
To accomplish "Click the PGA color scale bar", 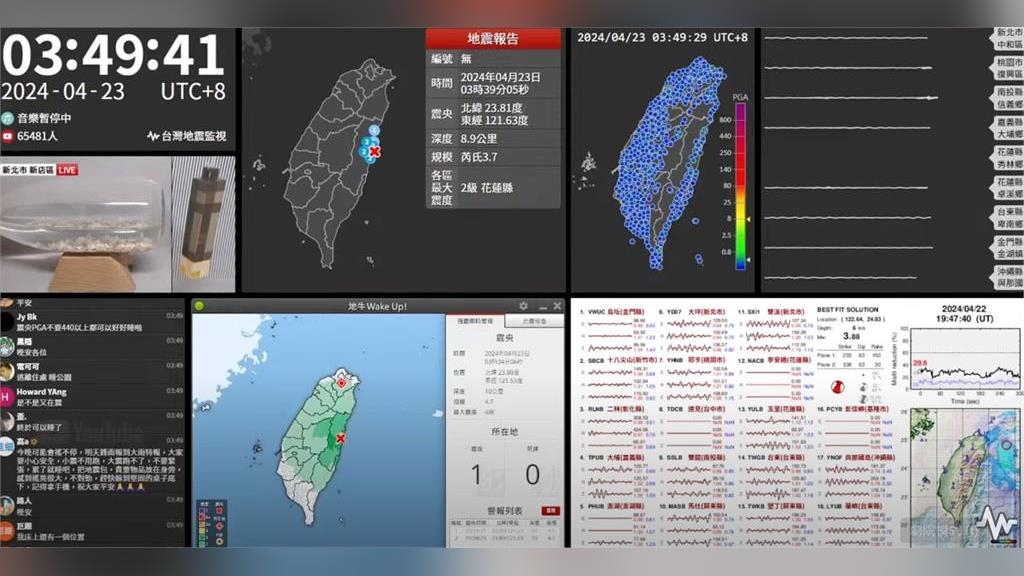I will coord(739,185).
